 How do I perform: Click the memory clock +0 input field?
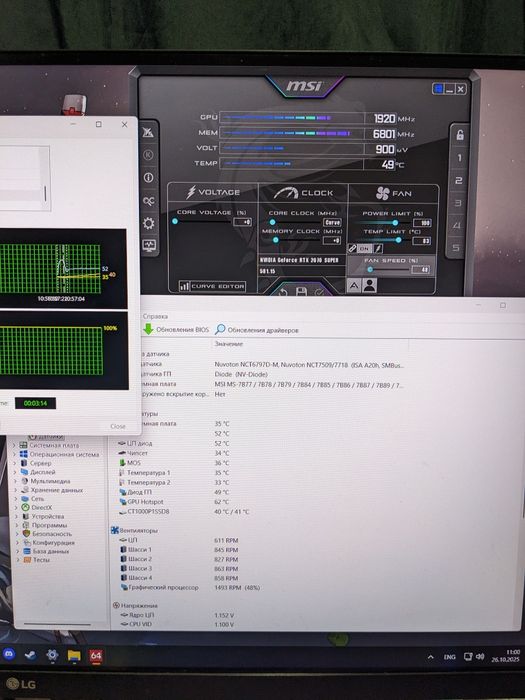pos(332,240)
